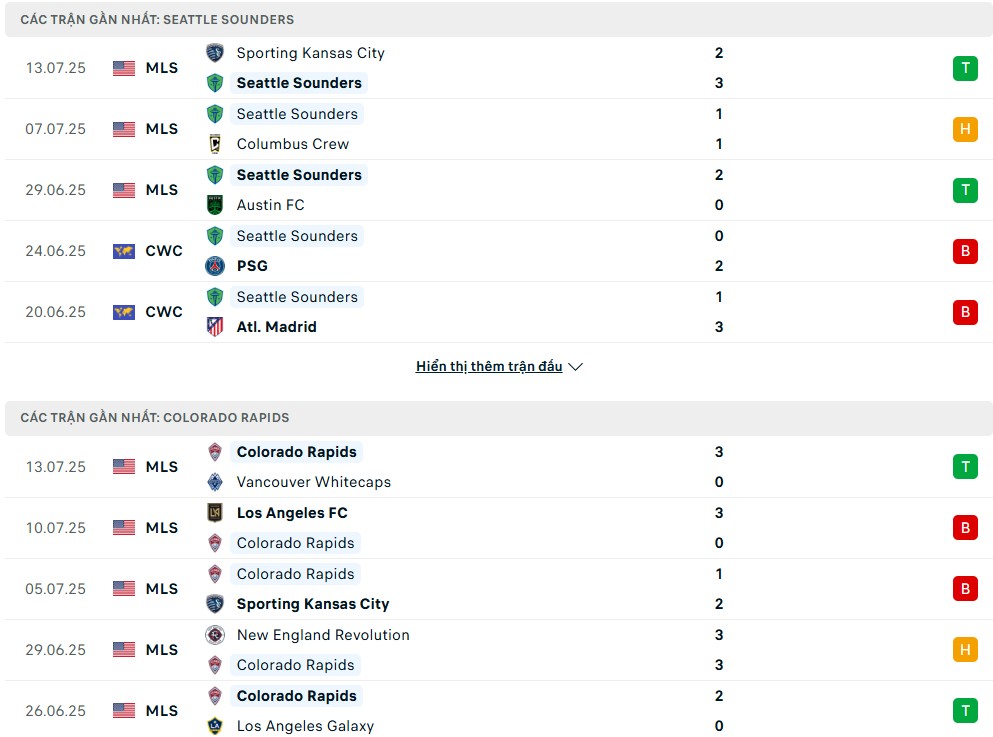Select the red B badge for the PSG match
993x737 pixels.
coord(965,251)
